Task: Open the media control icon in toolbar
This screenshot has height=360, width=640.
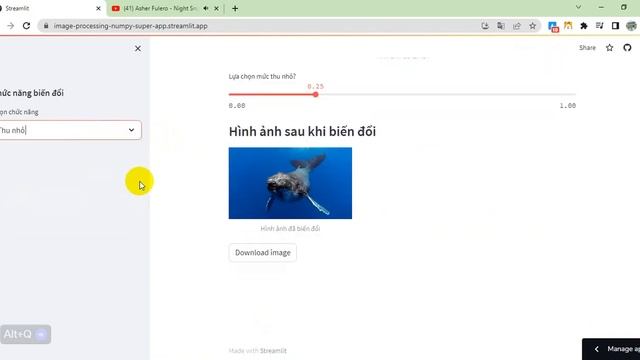Action: [x=600, y=26]
